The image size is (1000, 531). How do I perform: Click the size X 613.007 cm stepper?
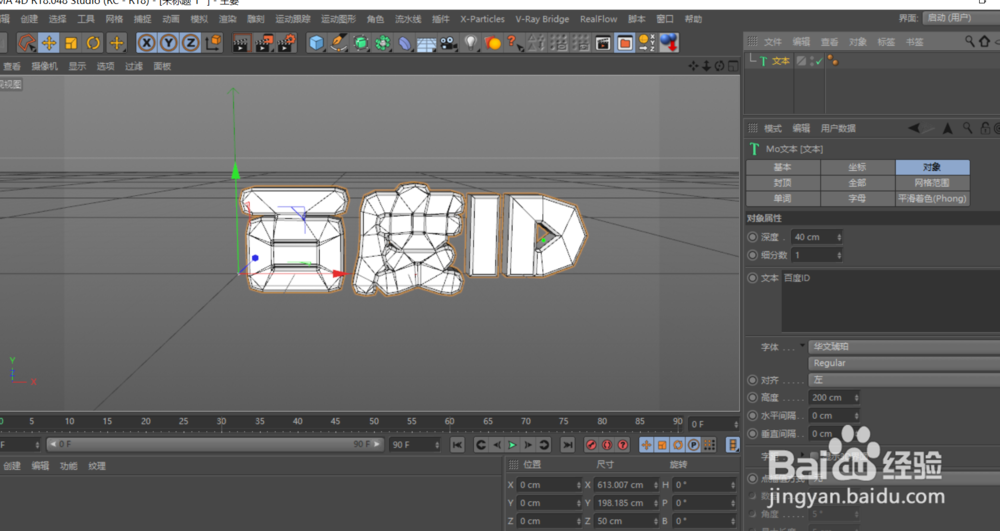(x=655, y=485)
